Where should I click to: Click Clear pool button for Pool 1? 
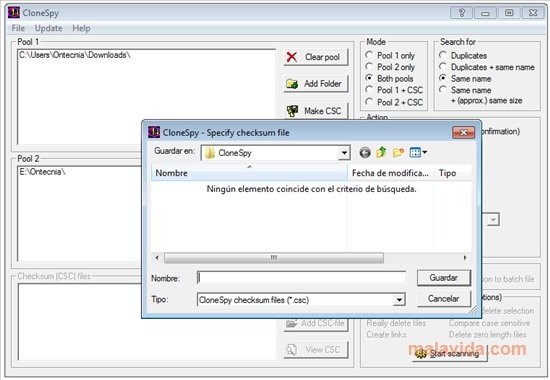pyautogui.click(x=315, y=57)
